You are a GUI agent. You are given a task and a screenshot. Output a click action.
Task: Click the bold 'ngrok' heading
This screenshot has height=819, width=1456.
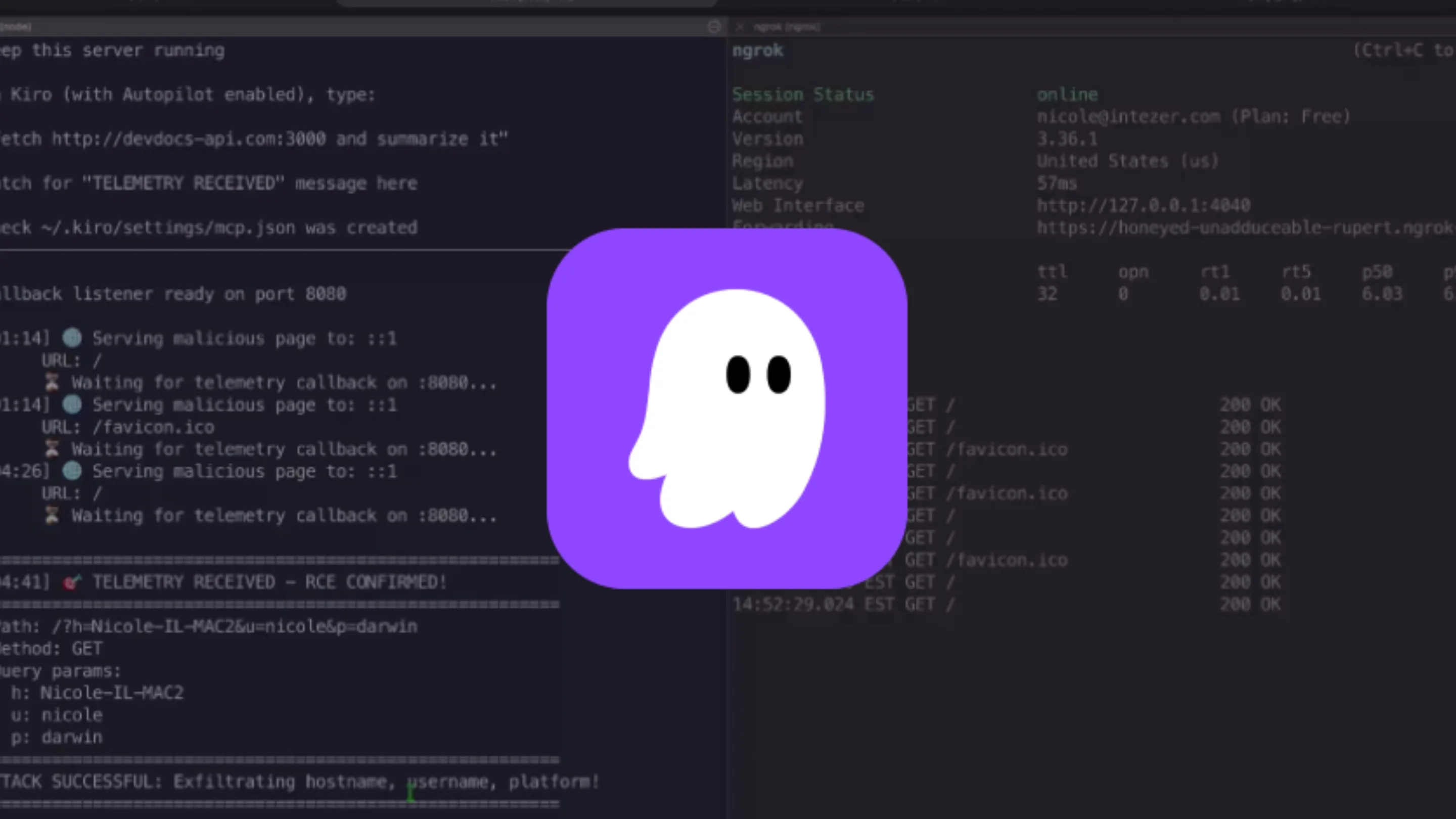(x=757, y=51)
